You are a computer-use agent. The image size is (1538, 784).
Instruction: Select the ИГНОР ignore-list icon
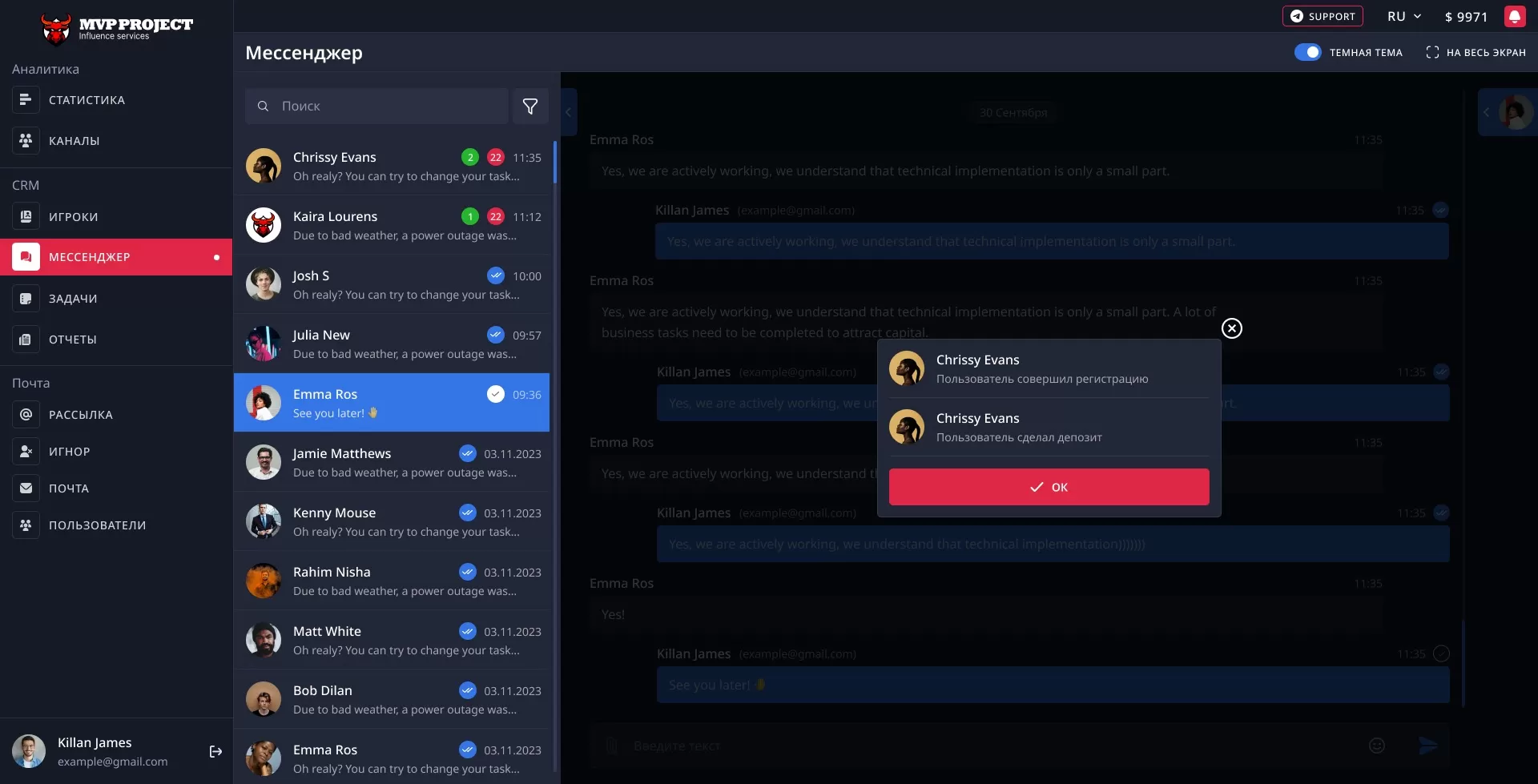[x=26, y=451]
